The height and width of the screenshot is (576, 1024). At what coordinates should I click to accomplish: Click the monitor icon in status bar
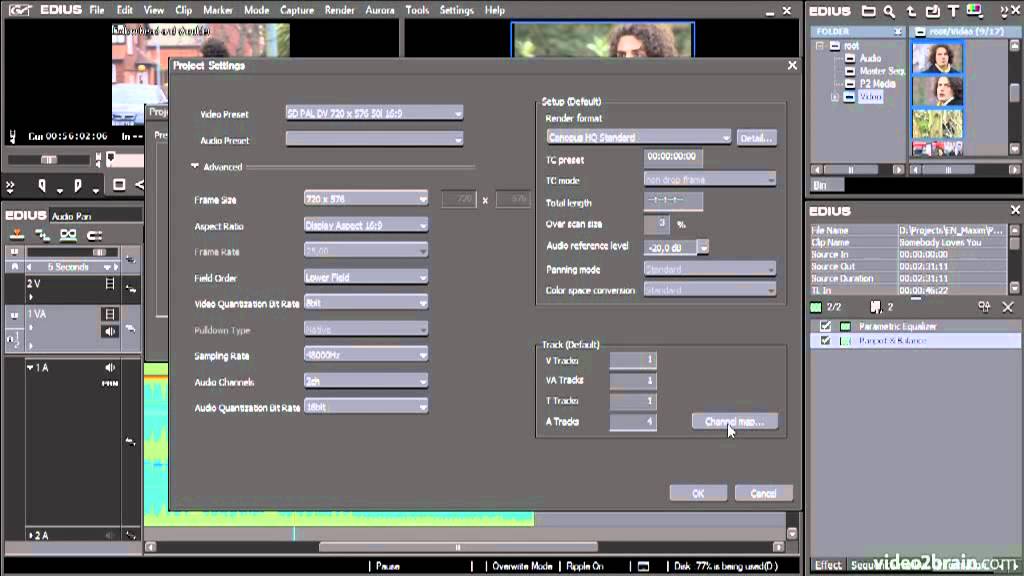[643, 566]
